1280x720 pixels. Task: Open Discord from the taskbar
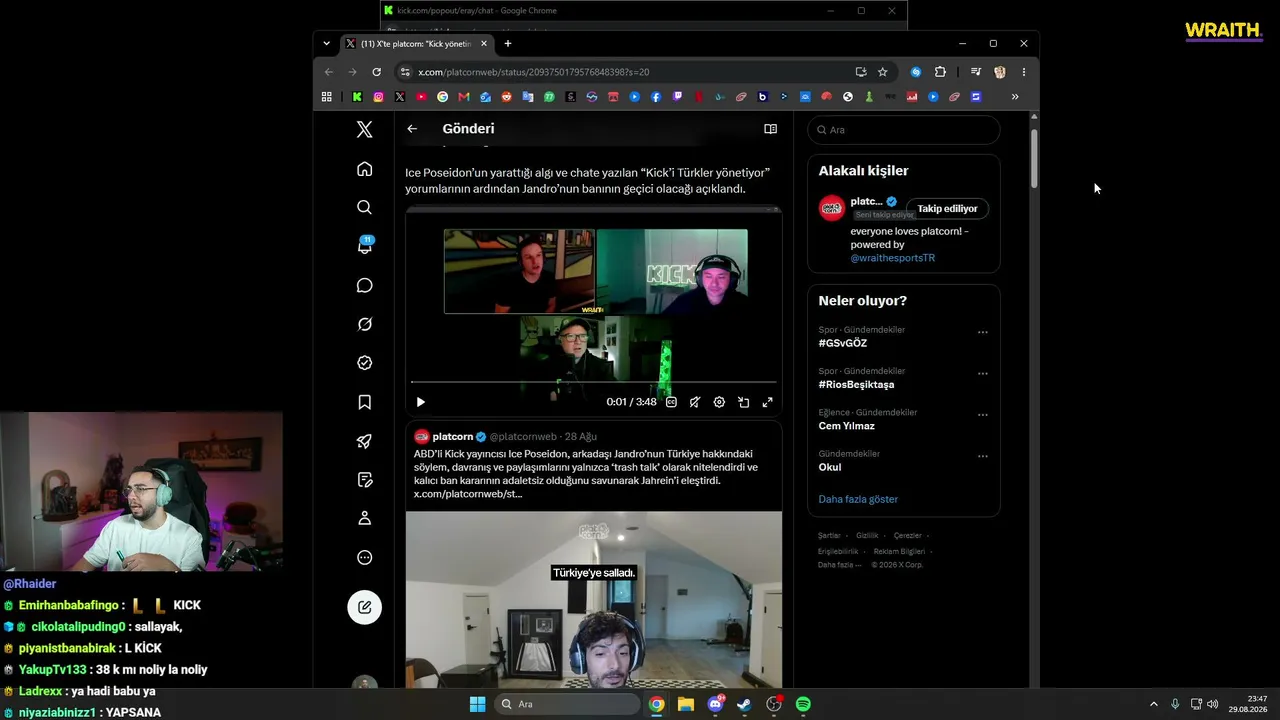[715, 704]
